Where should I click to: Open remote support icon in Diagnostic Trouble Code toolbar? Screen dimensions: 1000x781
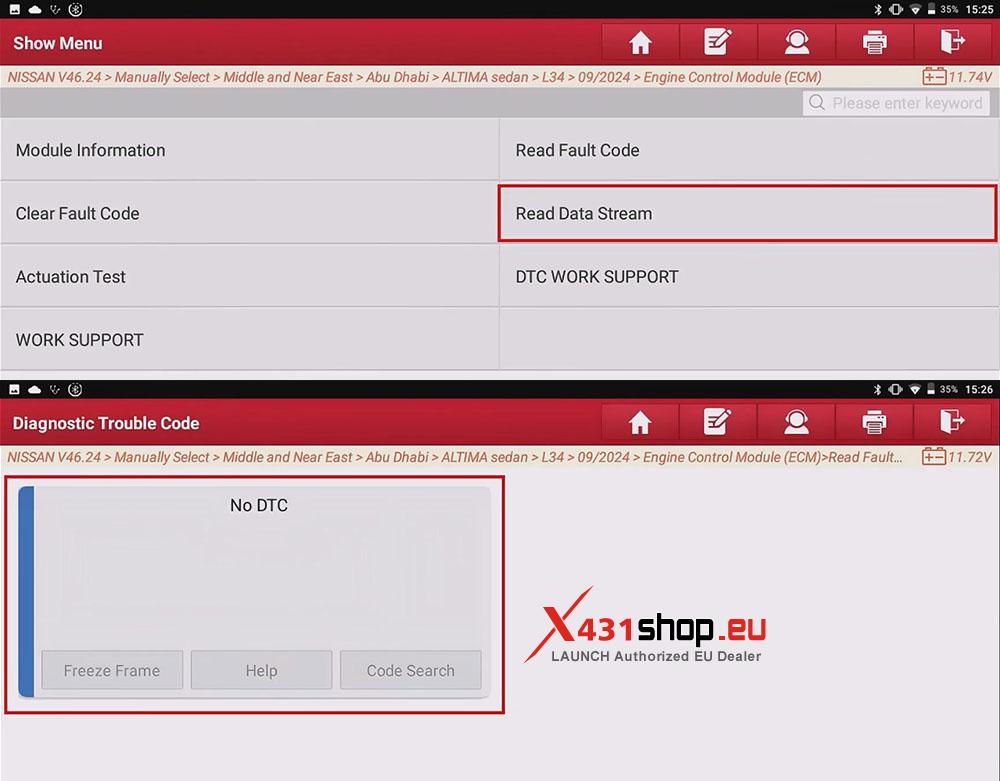[796, 423]
